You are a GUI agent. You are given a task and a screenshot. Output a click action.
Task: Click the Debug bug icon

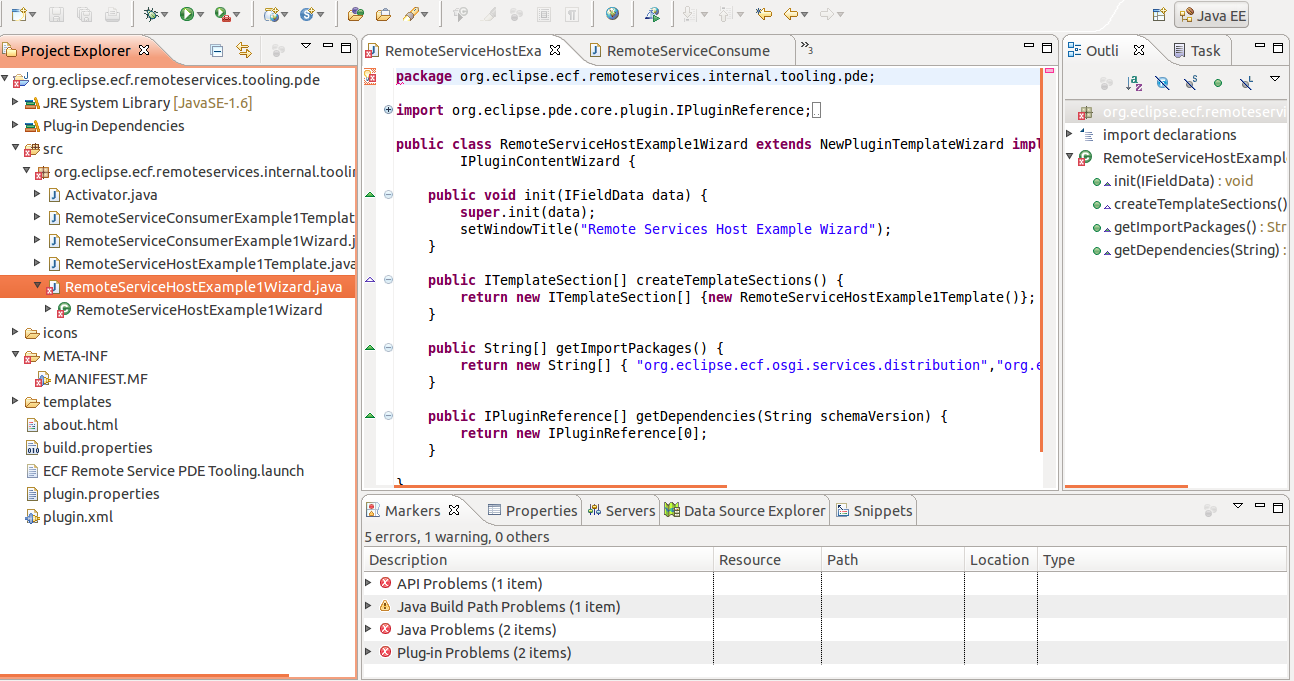(151, 14)
